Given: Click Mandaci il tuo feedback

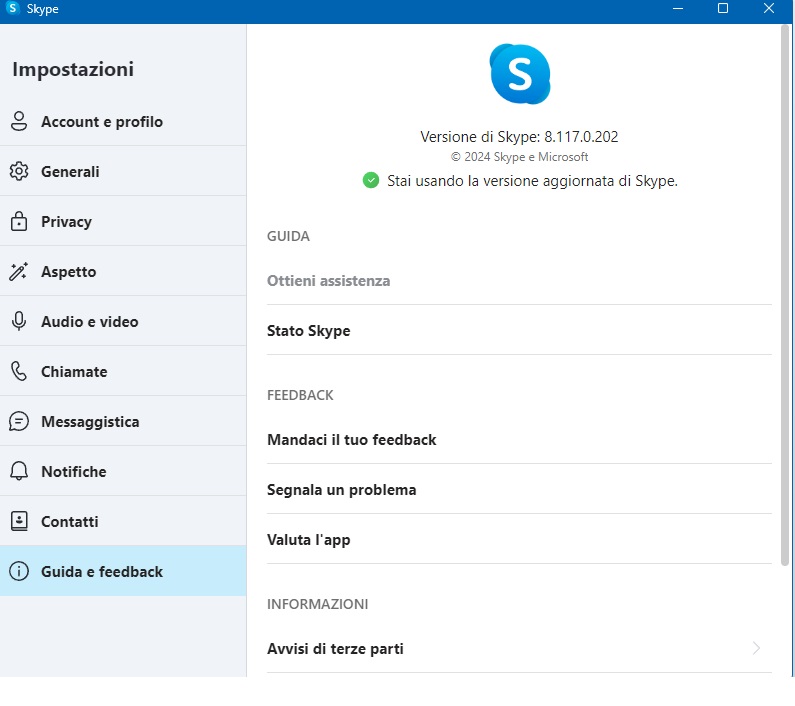Looking at the screenshot, I should click(519, 439).
